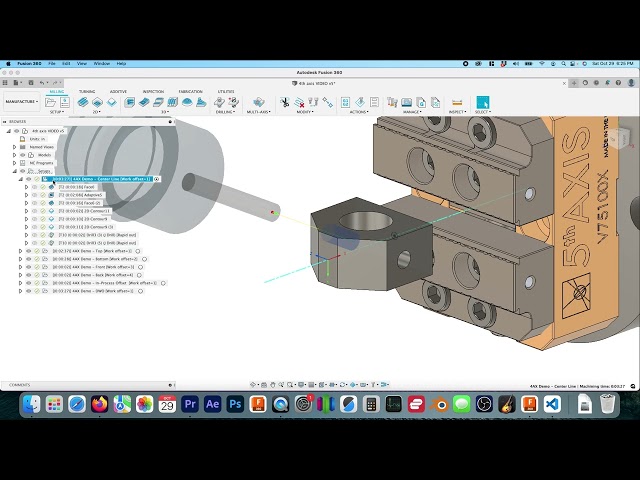
Task: Collapse the Setups node
Action: click(15, 171)
